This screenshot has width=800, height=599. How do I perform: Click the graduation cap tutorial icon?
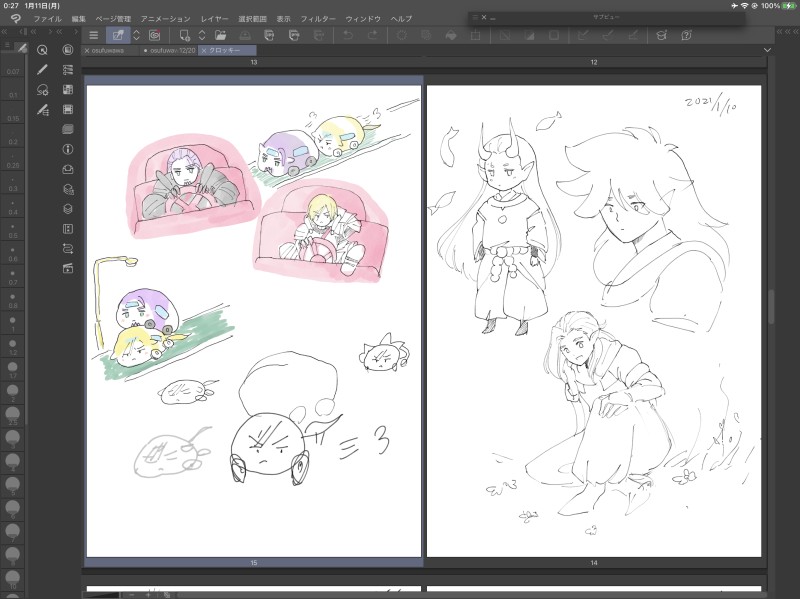[661, 35]
